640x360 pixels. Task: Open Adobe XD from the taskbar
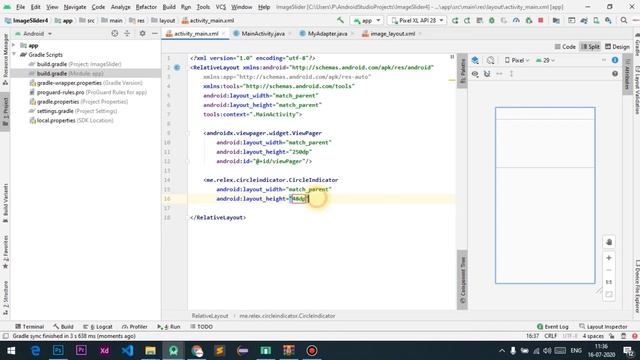pos(104,351)
